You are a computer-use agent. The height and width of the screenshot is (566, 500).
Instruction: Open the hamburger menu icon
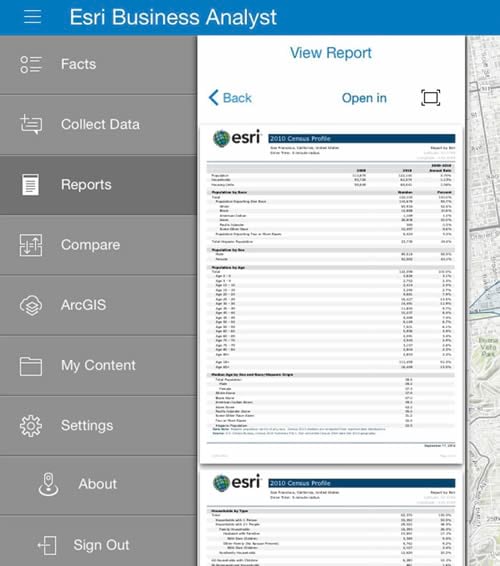click(x=32, y=17)
